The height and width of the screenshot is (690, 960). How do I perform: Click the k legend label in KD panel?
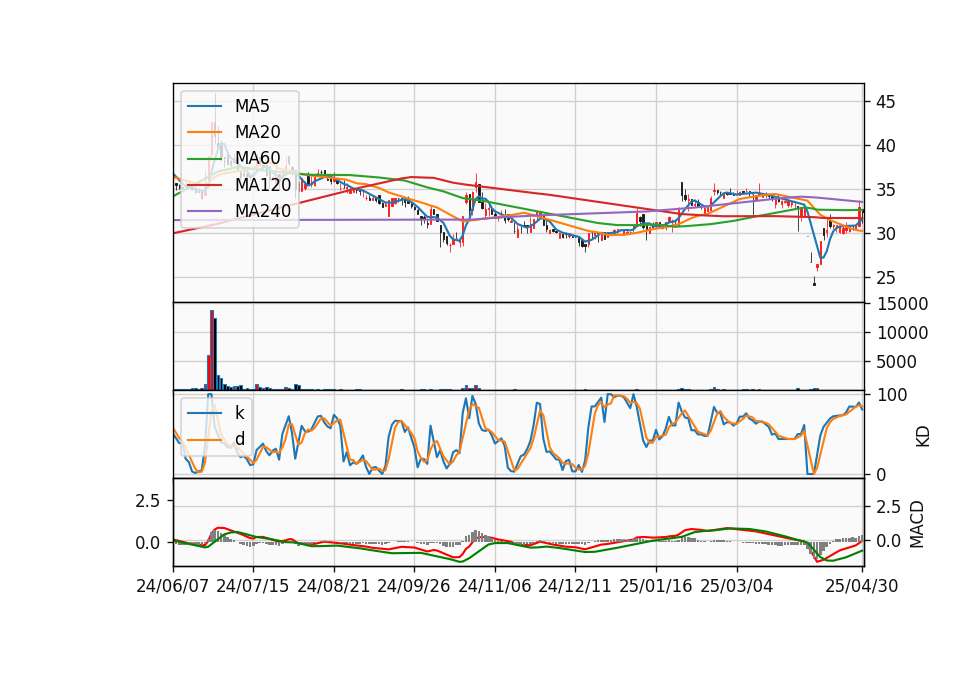click(239, 413)
